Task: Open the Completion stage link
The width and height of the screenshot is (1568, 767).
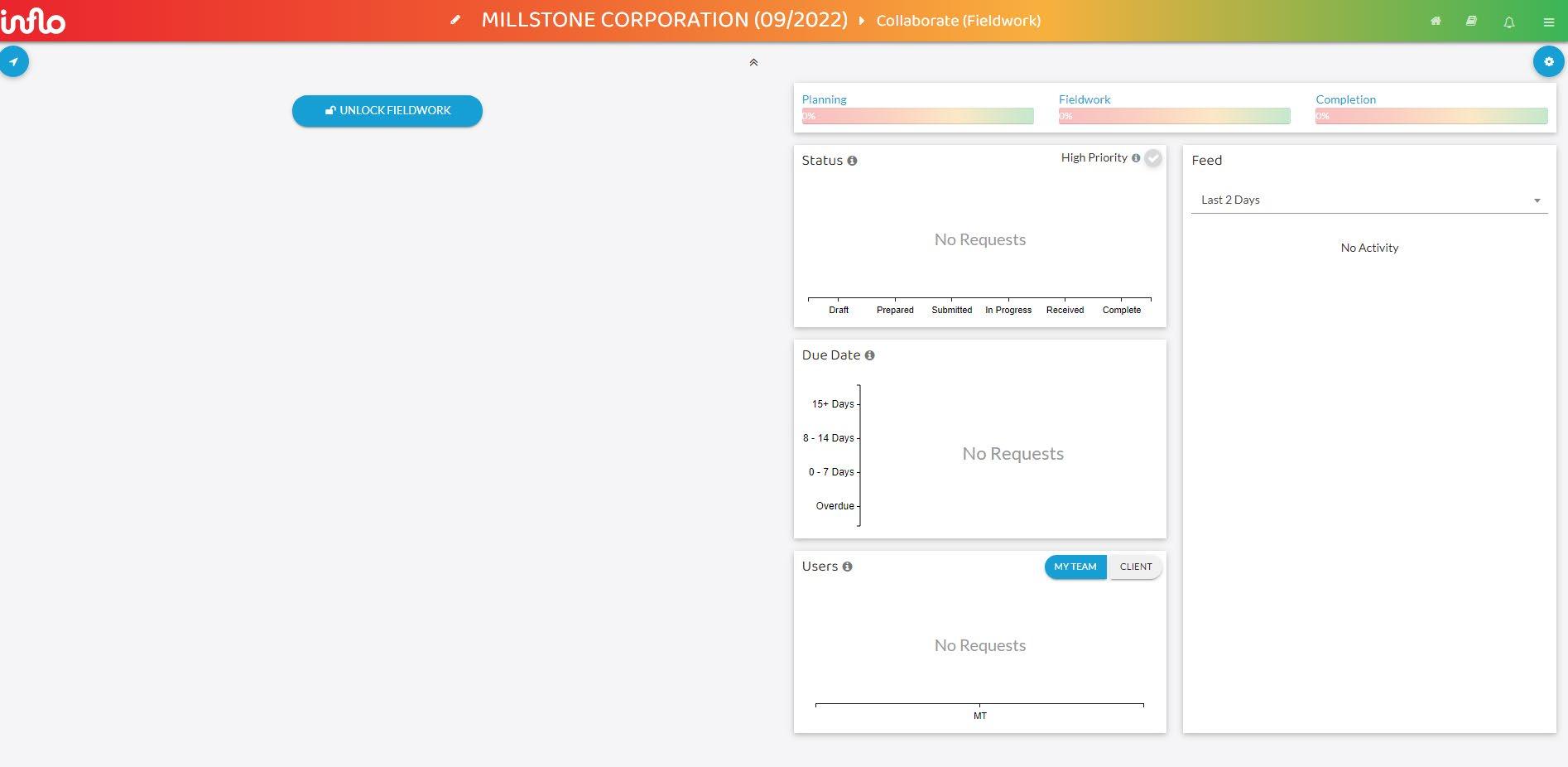Action: 1346,99
